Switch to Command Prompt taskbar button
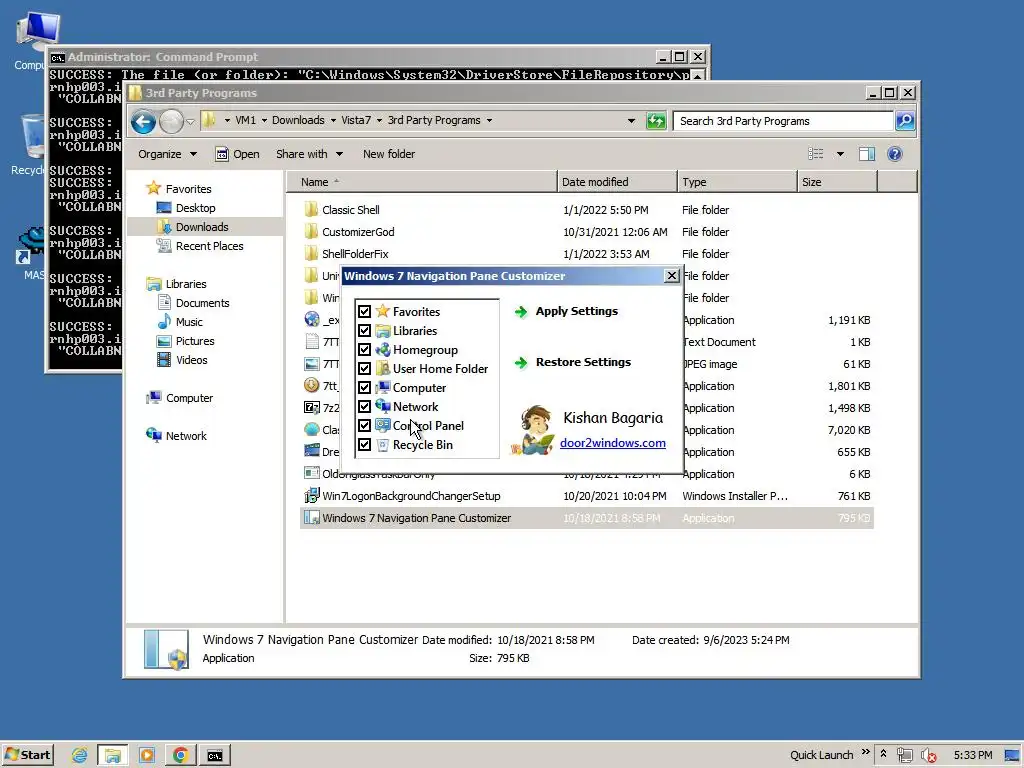The height and width of the screenshot is (768, 1024). click(215, 756)
